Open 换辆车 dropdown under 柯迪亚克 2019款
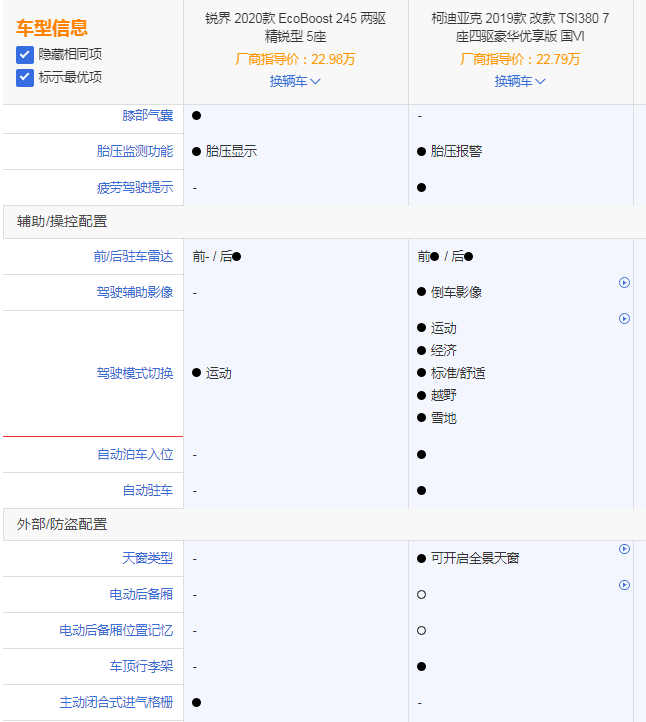The image size is (646, 722). pos(520,81)
